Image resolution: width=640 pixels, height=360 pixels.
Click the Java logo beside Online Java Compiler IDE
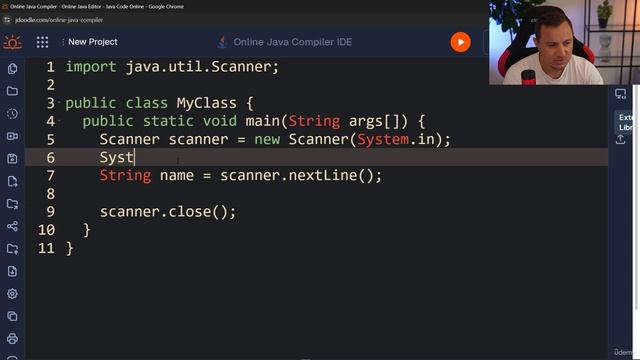click(x=222, y=42)
